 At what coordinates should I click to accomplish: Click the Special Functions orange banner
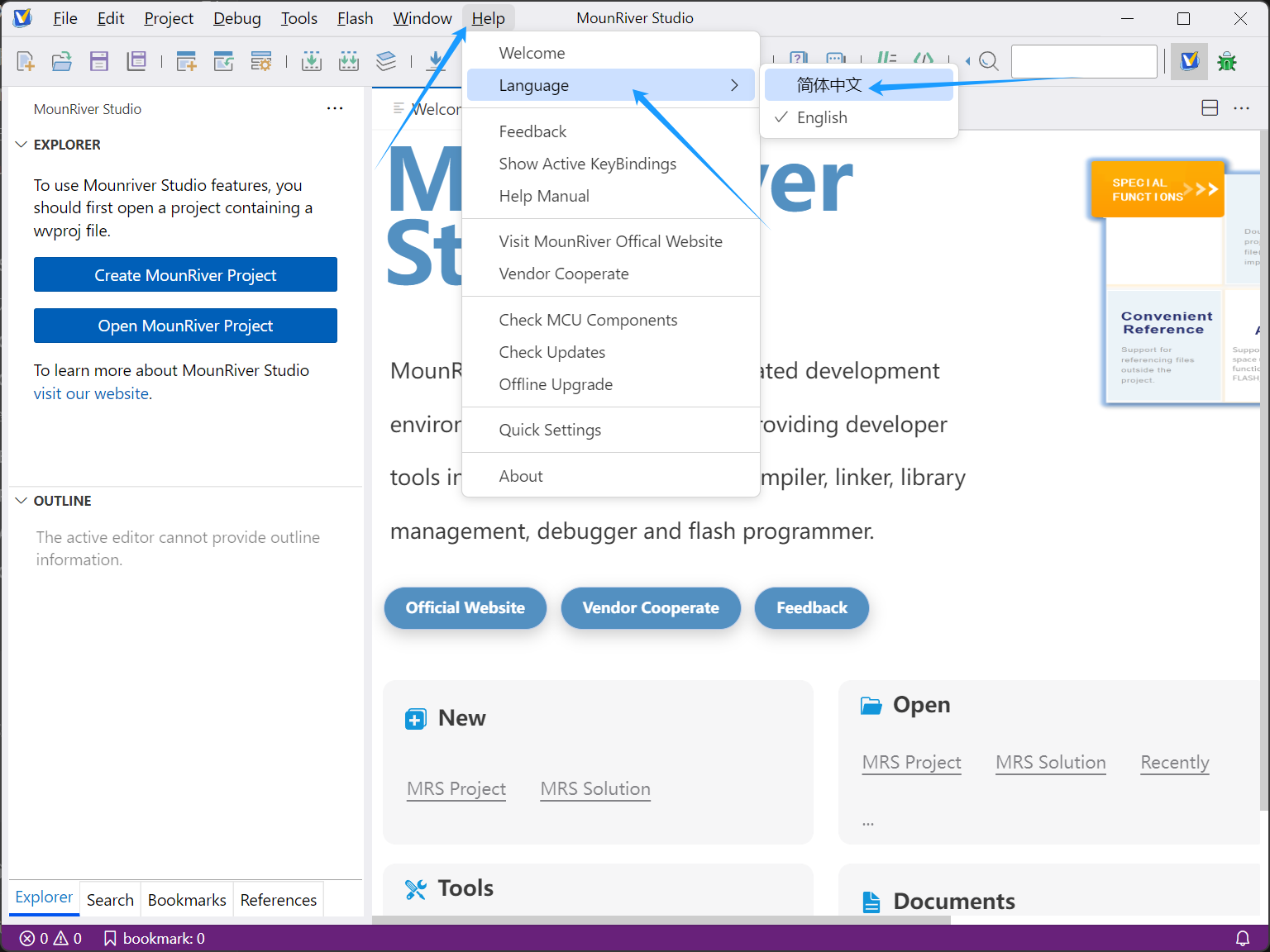1157,189
